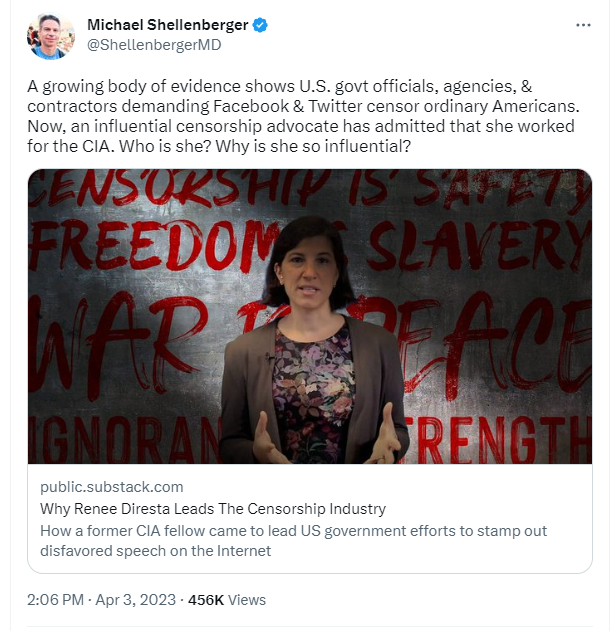
Task: Open the @ShellenbergerMD handle link
Action: point(154,45)
